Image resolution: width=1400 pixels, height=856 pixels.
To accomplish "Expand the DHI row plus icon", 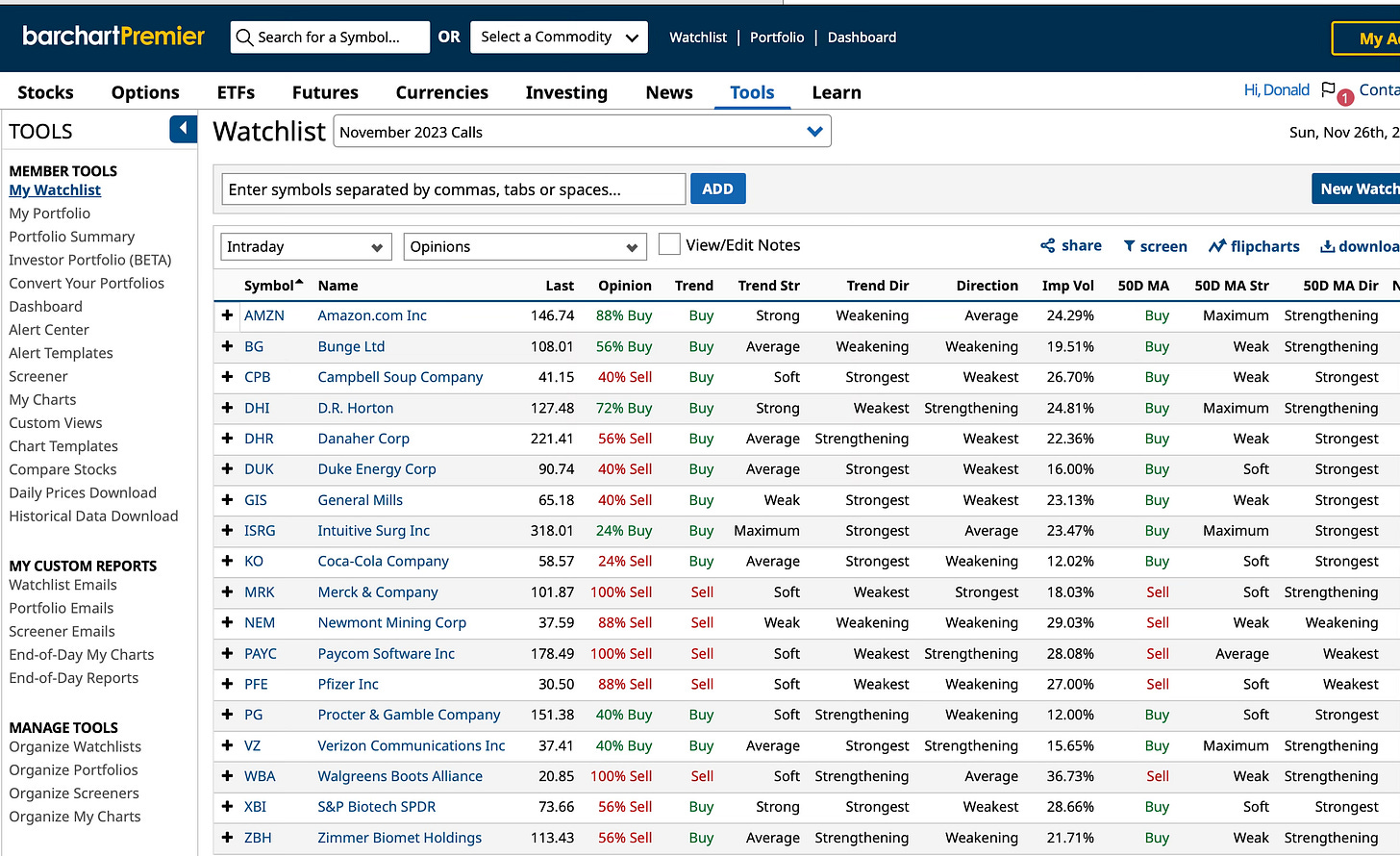I will point(228,408).
